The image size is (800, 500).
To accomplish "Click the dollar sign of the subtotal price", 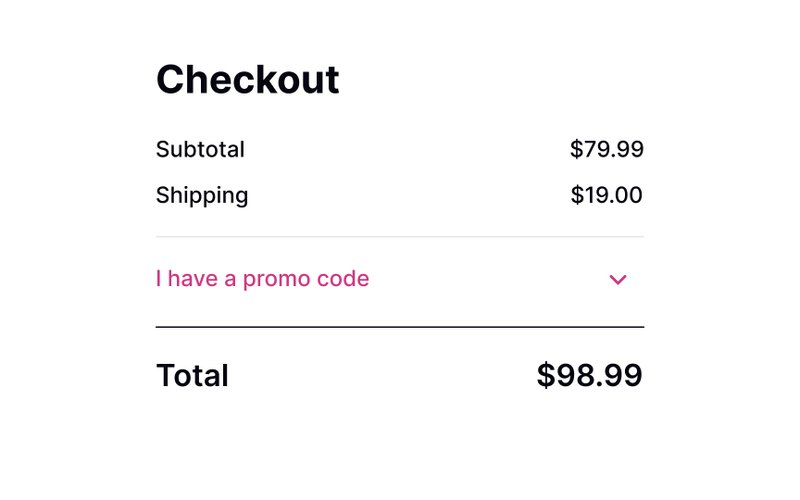I will coord(576,149).
